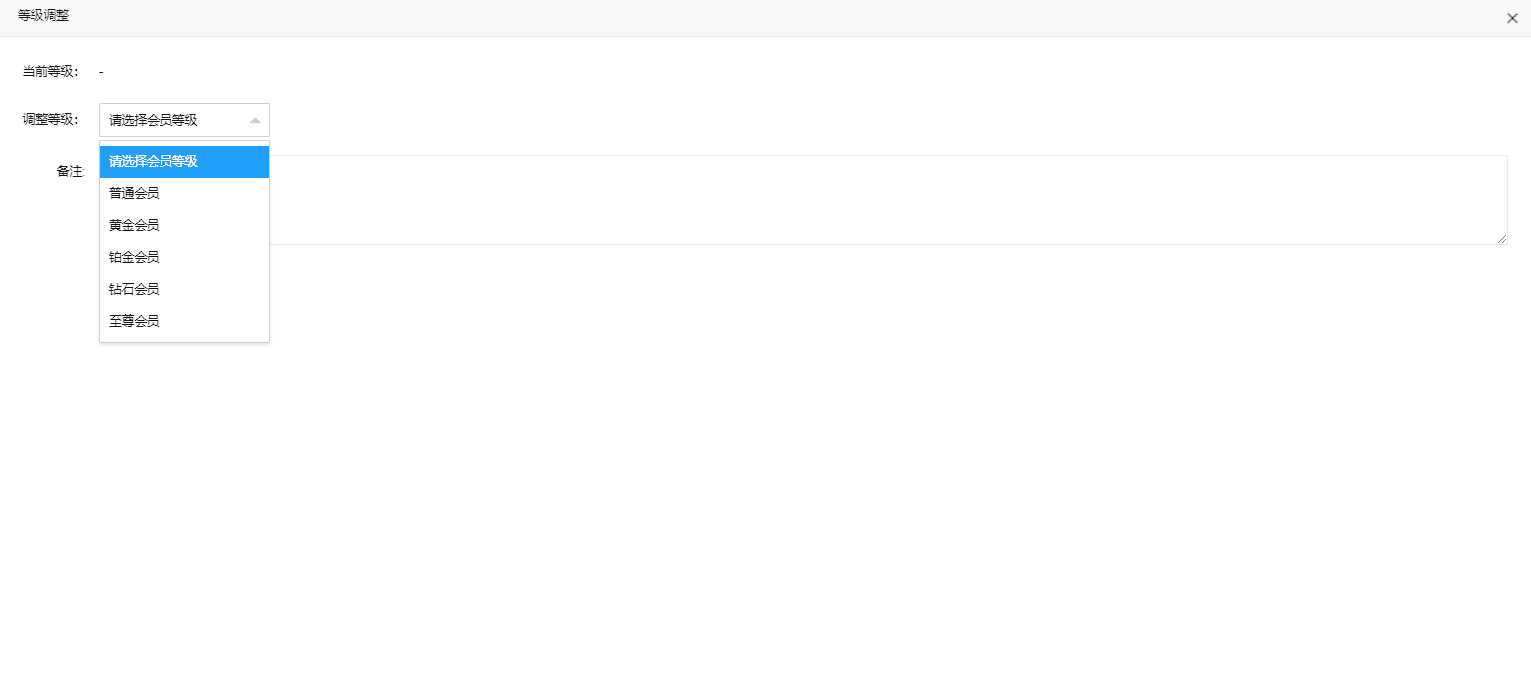Pick 铂金会员 in the dropdown list

[x=184, y=257]
